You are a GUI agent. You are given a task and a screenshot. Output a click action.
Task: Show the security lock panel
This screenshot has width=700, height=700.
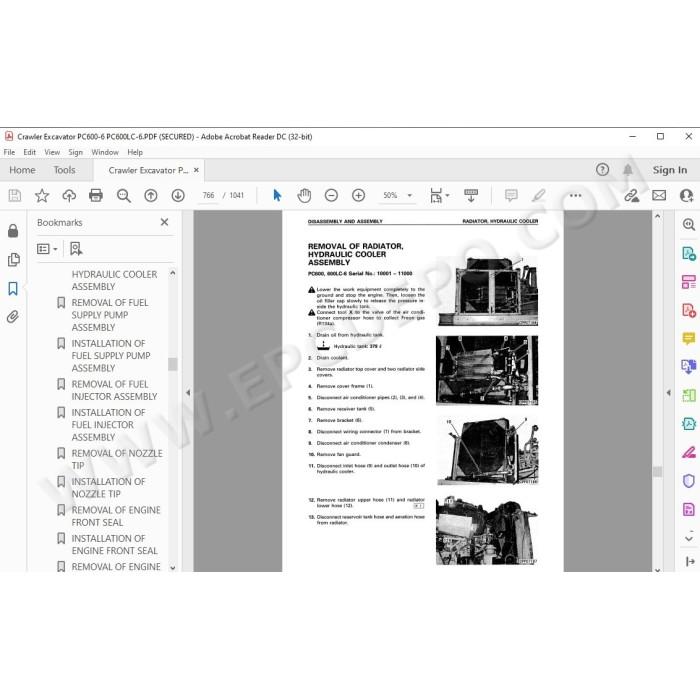pos(13,230)
